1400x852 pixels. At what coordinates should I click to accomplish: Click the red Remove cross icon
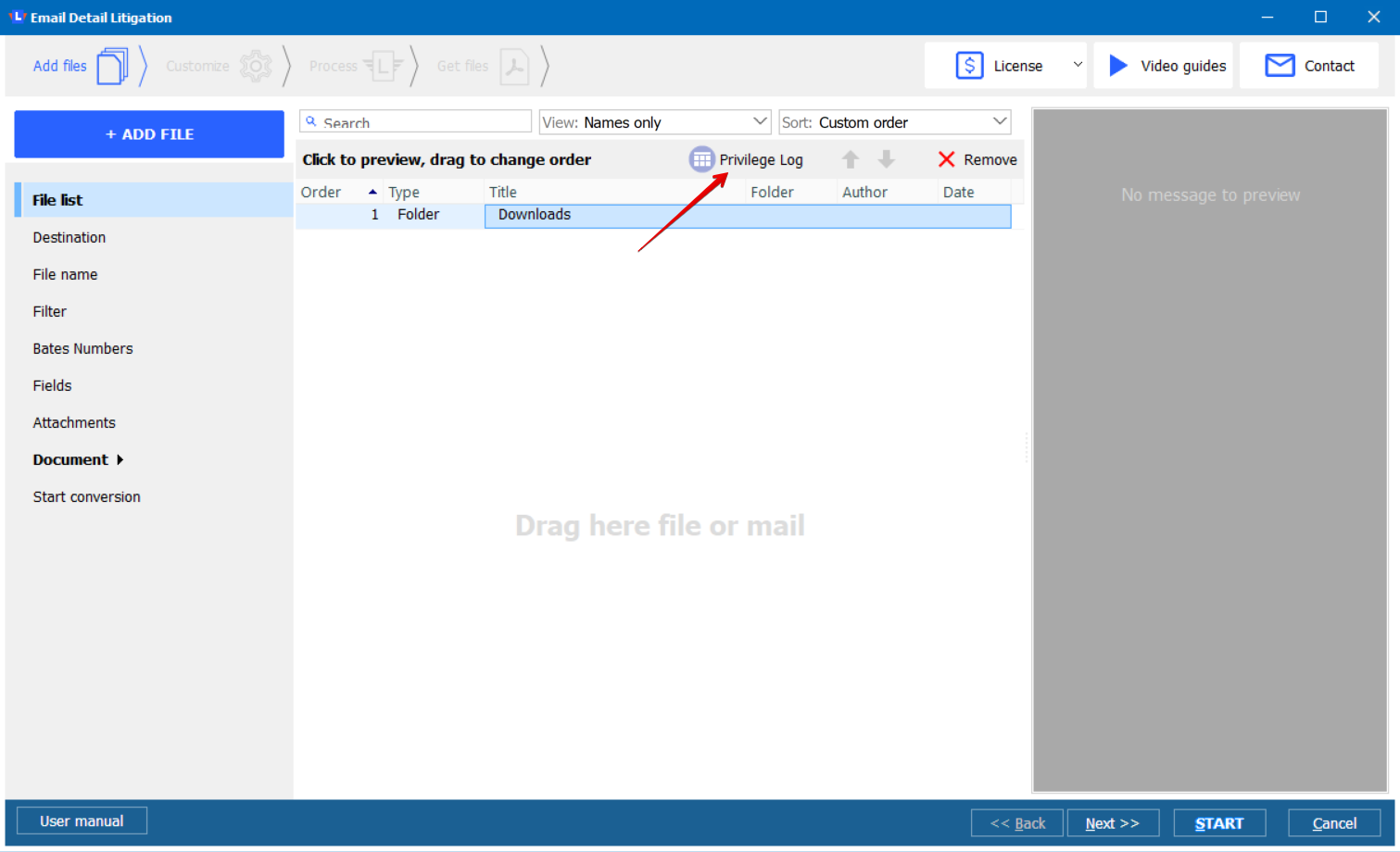click(x=946, y=158)
